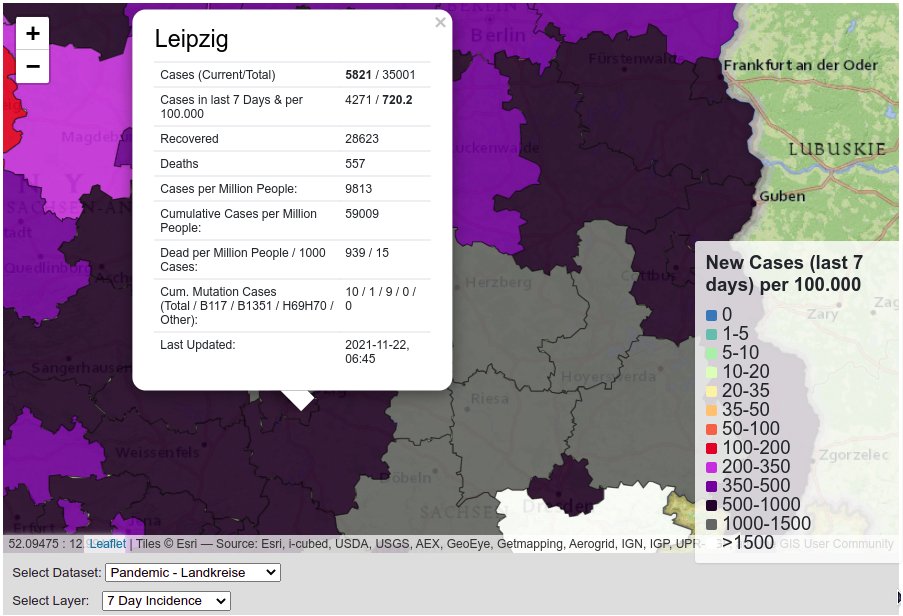Image resolution: width=903 pixels, height=616 pixels.
Task: Click the 9813 cases per million value
Action: click(x=358, y=189)
